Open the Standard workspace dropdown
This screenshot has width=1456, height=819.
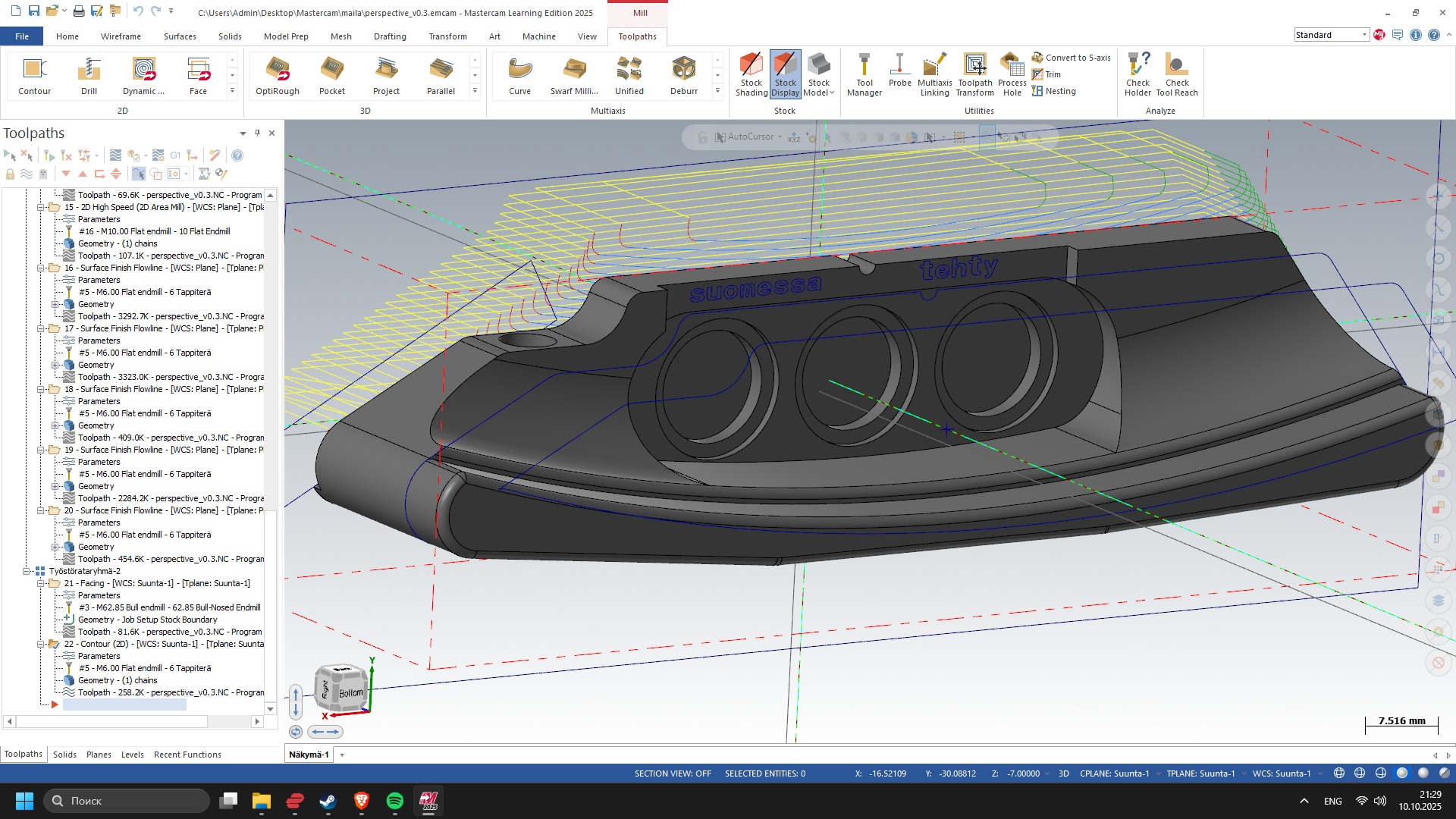click(x=1363, y=35)
